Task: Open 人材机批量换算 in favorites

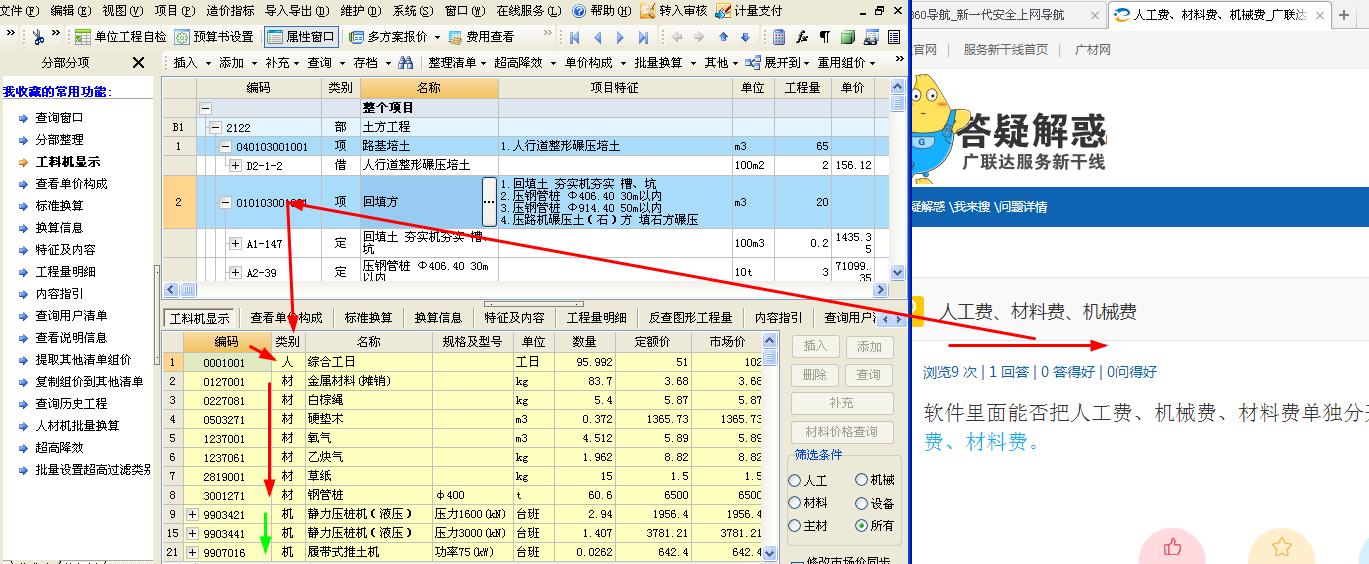Action: (77, 426)
